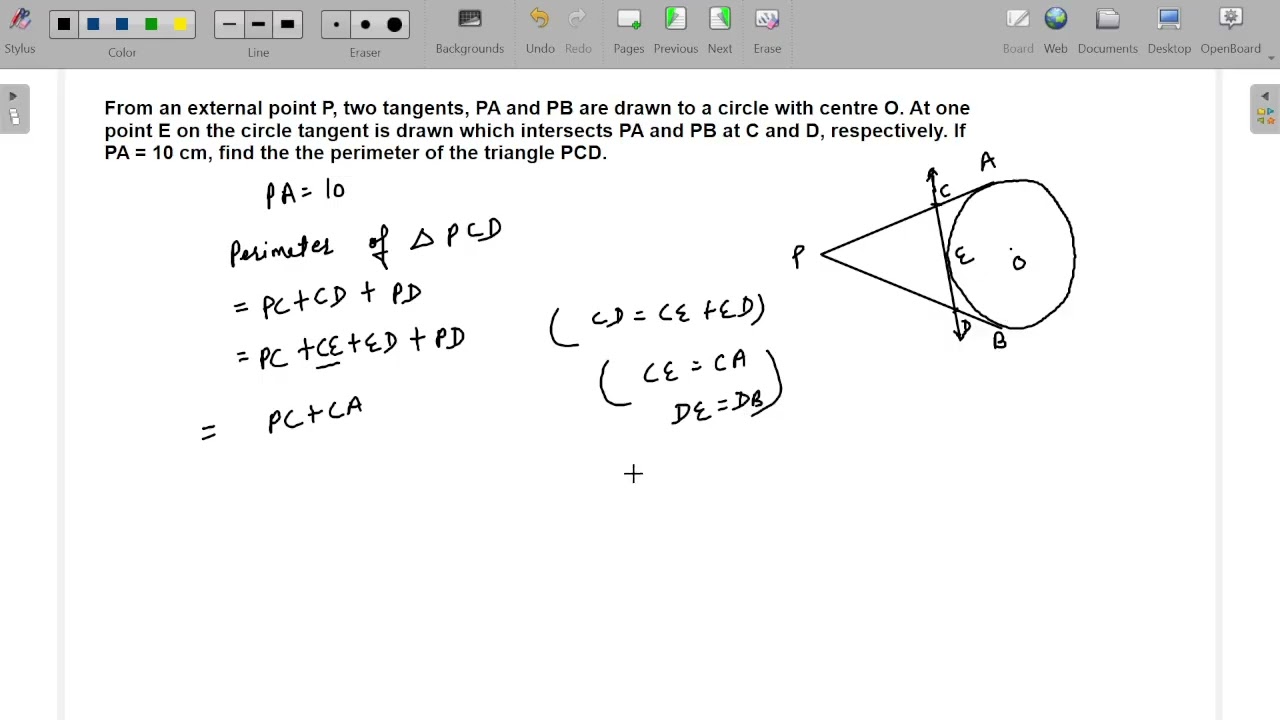This screenshot has width=1280, height=720.
Task: Click the Redo arrow
Action: point(578,31)
